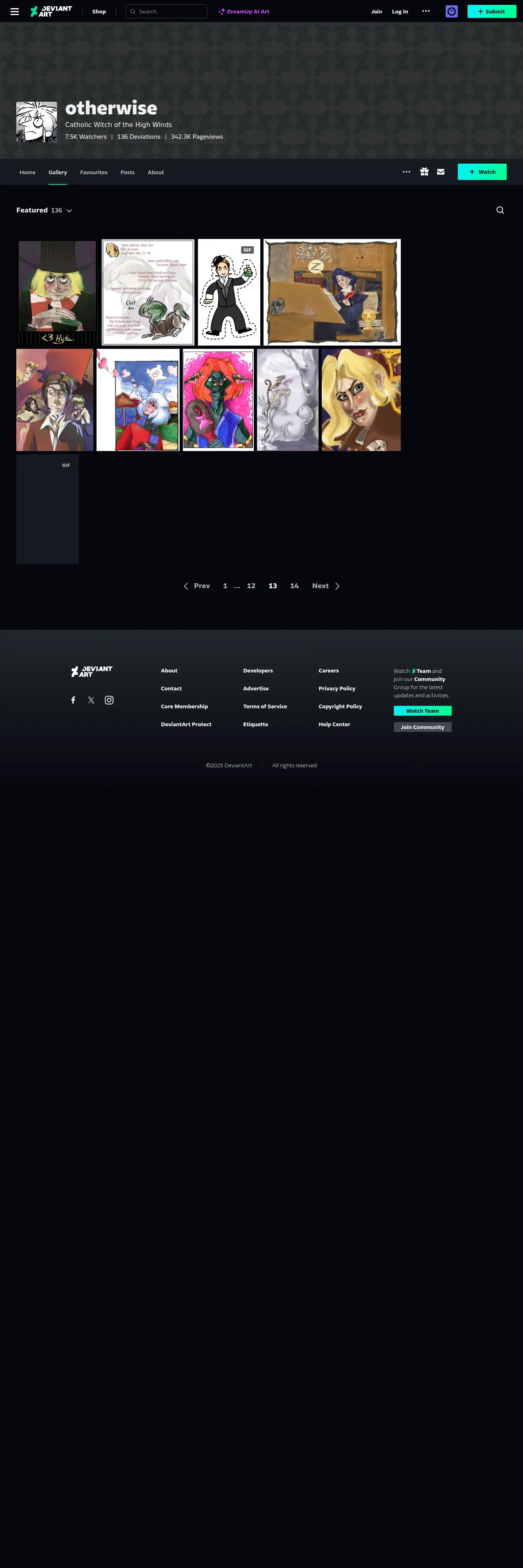Go to page 12
Image resolution: width=523 pixels, height=1568 pixels.
(x=251, y=586)
